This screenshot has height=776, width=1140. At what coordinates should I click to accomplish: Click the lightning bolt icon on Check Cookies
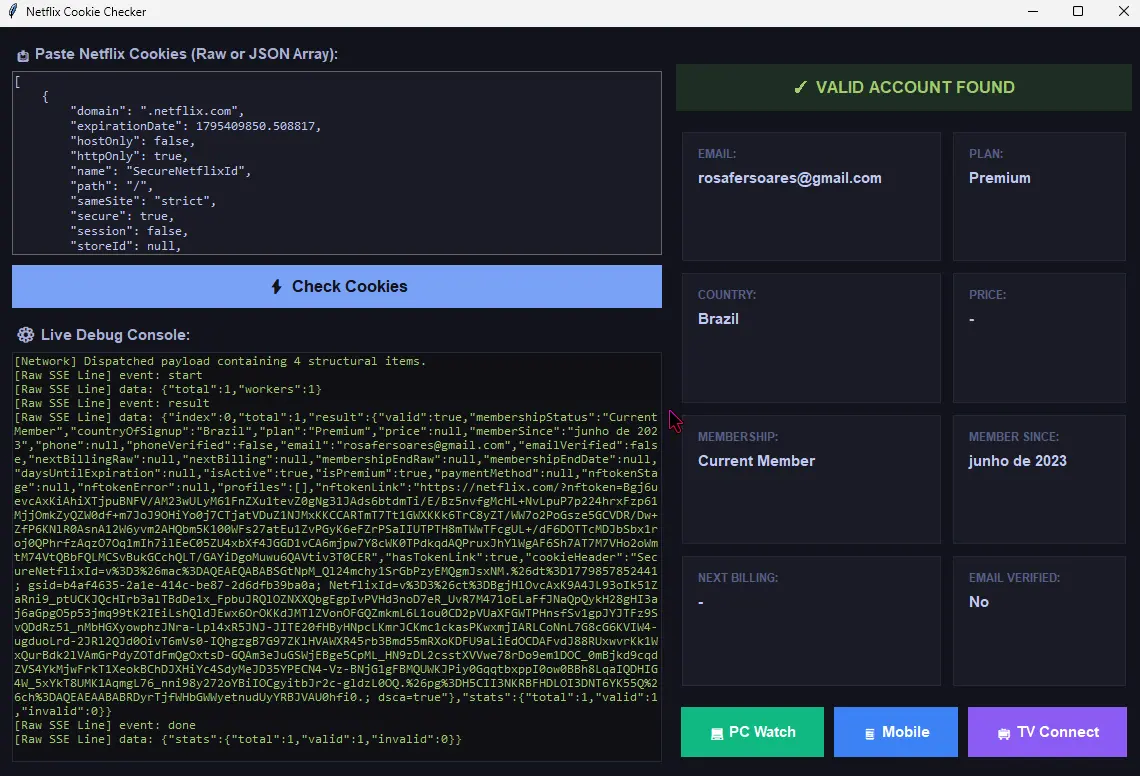[x=276, y=287]
